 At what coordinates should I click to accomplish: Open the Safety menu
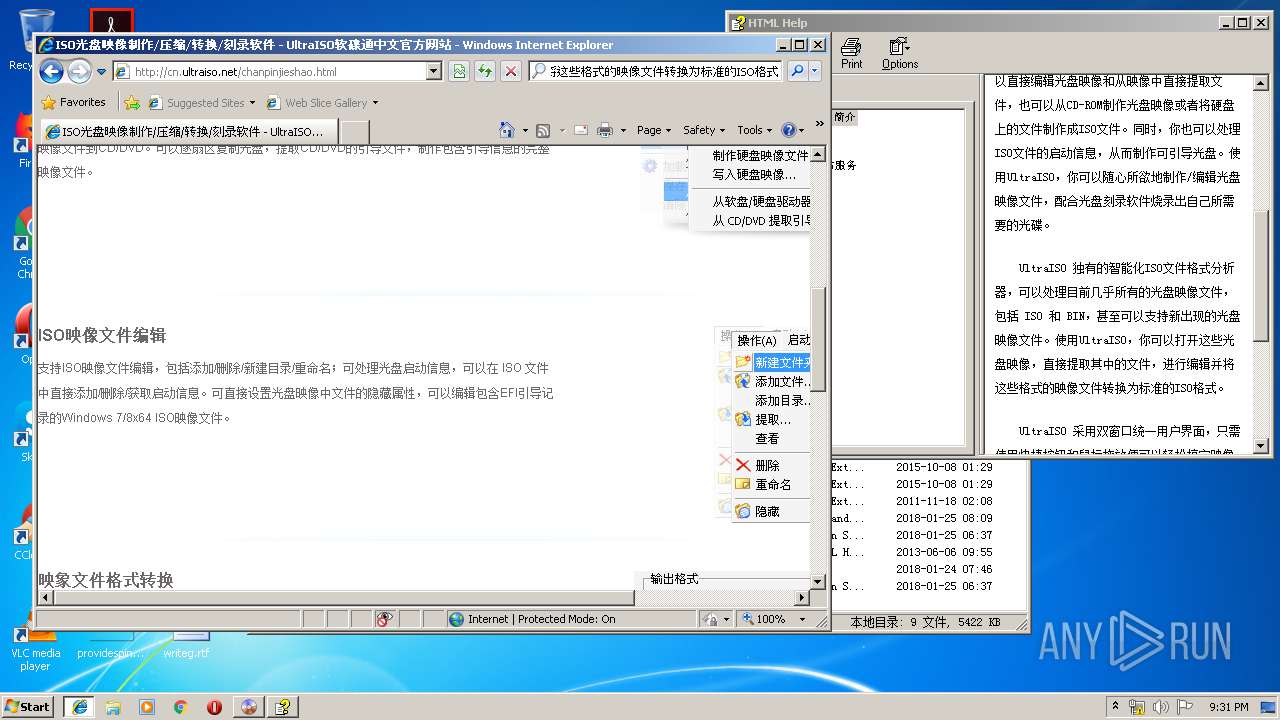704,130
